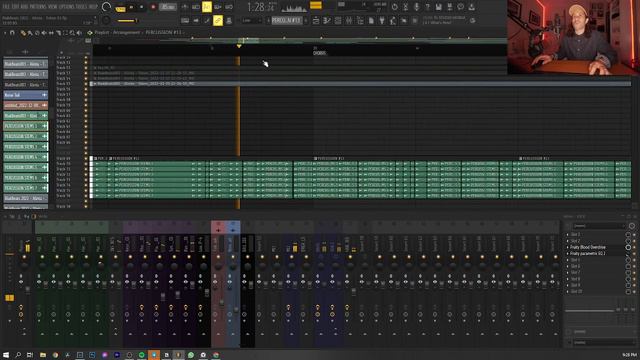Select the Playlist slice tool

[x=58, y=32]
